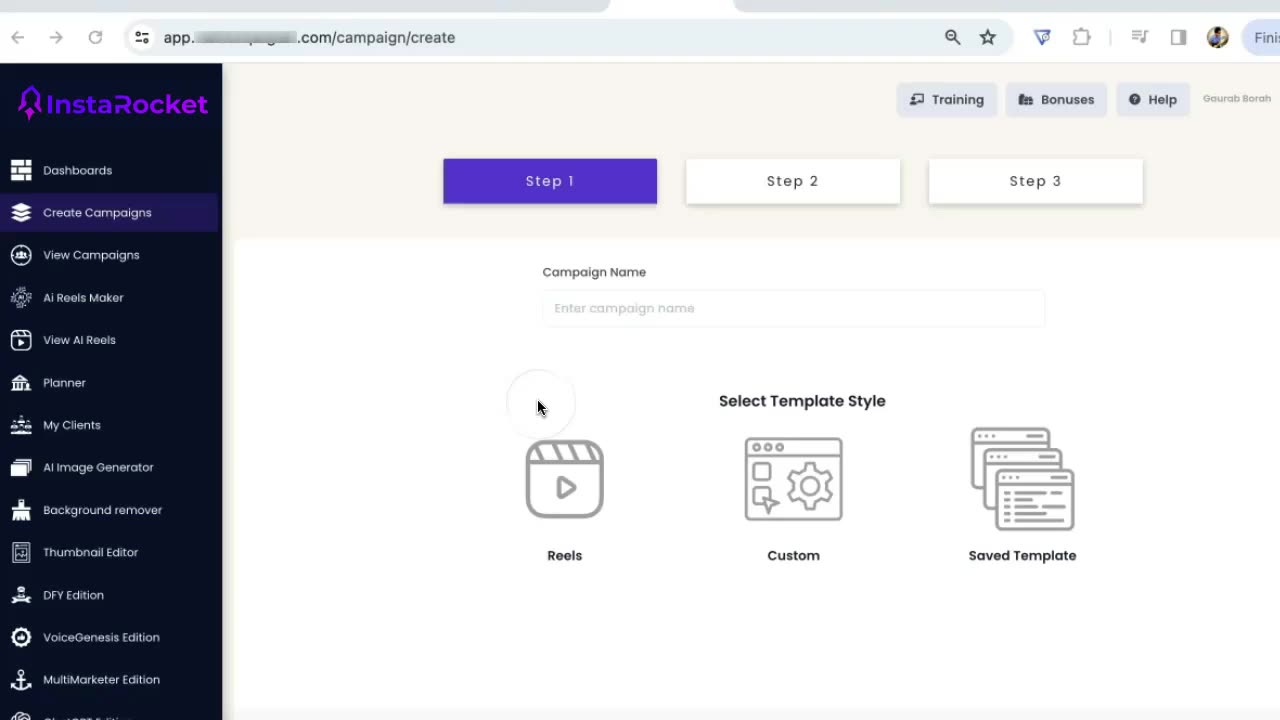Open the Bonuses button
Viewport: 1280px width, 720px height.
(x=1056, y=99)
